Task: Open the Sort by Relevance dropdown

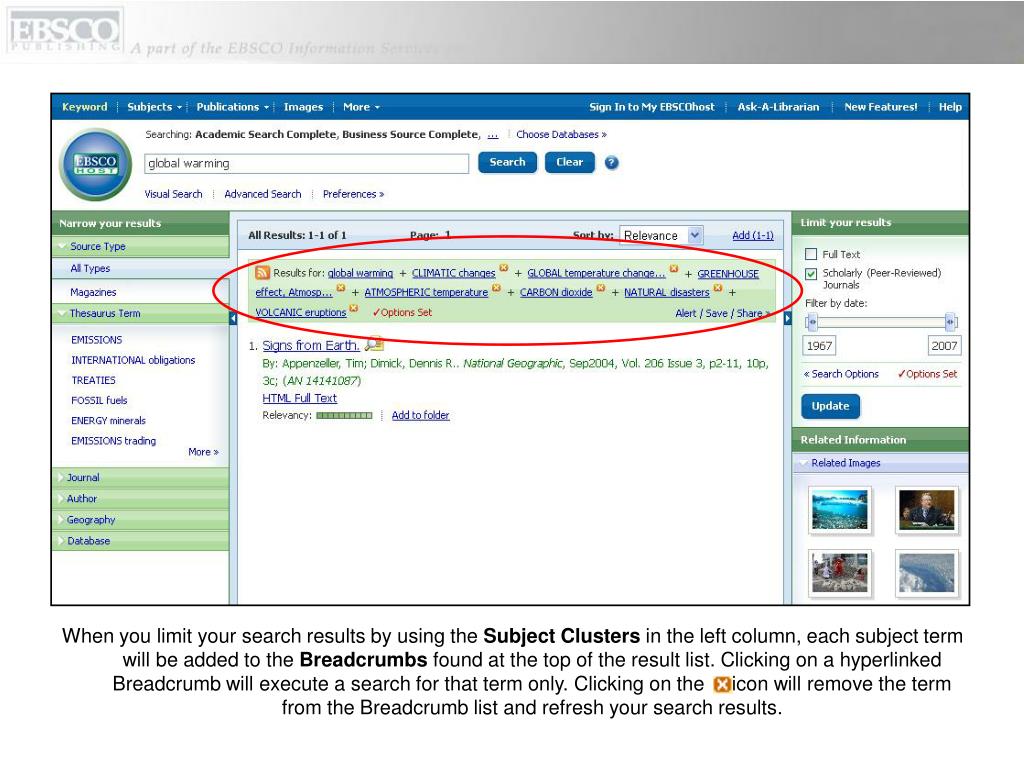Action: [661, 235]
